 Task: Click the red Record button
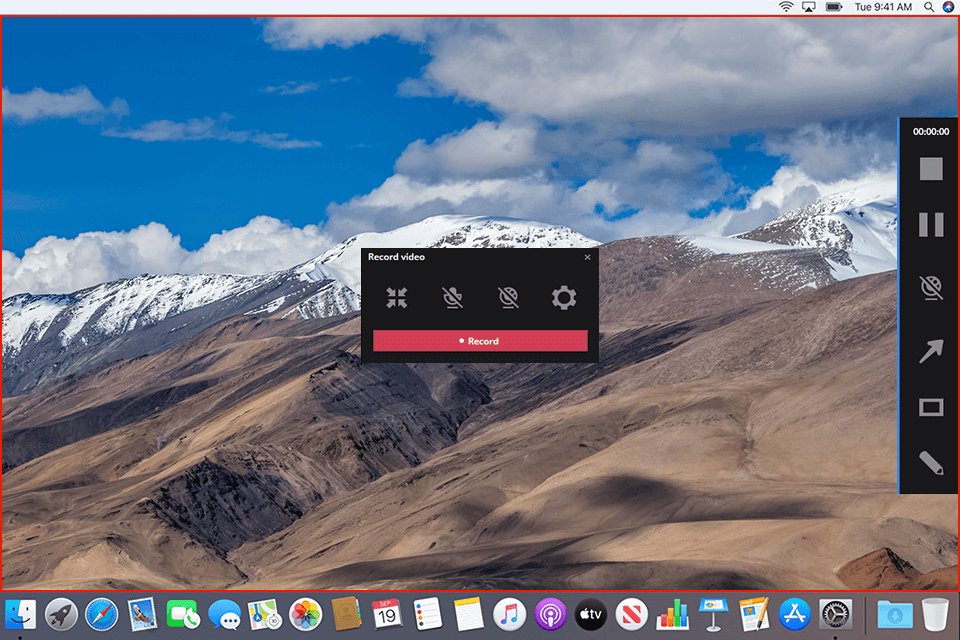point(480,340)
